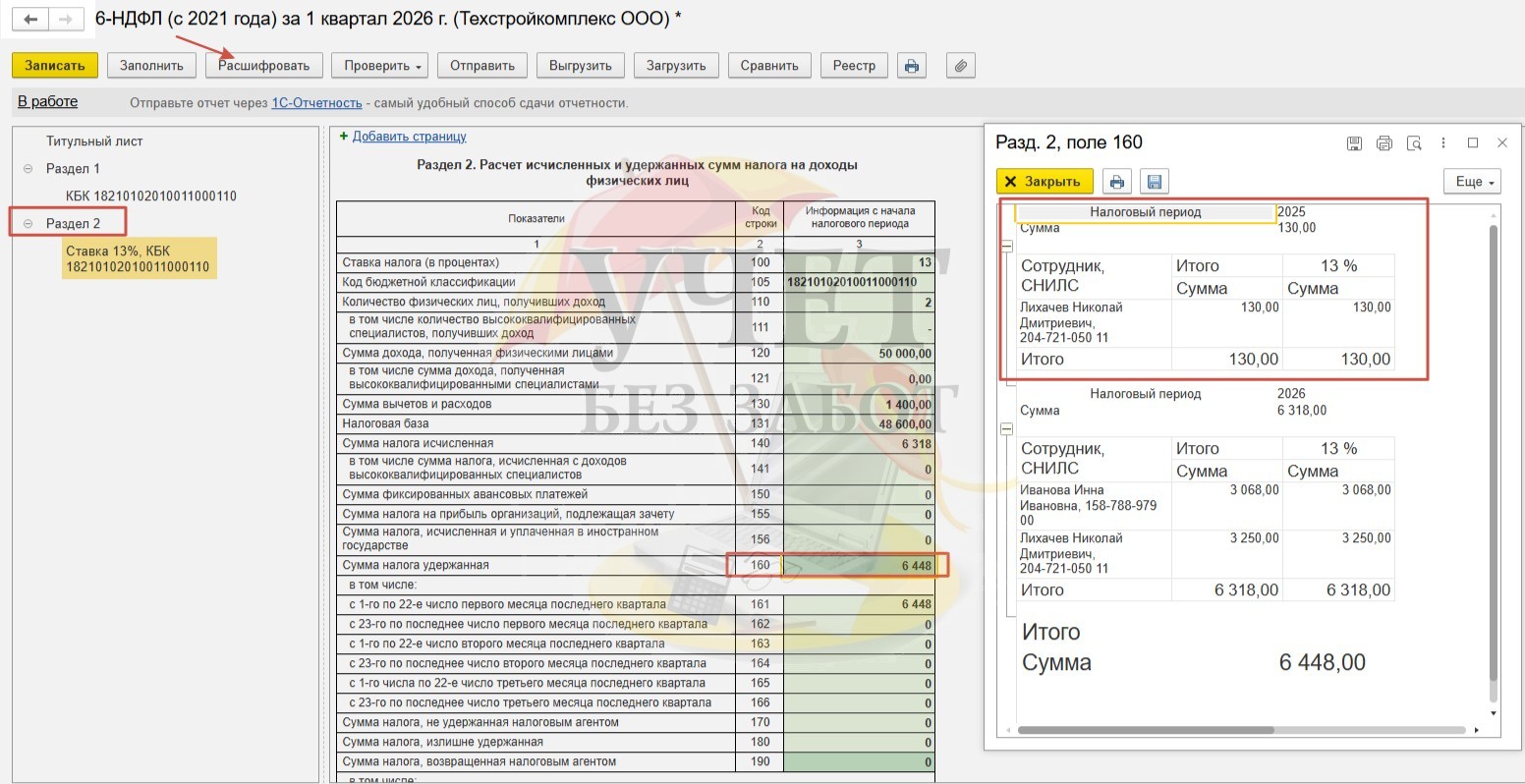Click the save icon in popup title bar
The image size is (1525, 784).
[x=1354, y=143]
